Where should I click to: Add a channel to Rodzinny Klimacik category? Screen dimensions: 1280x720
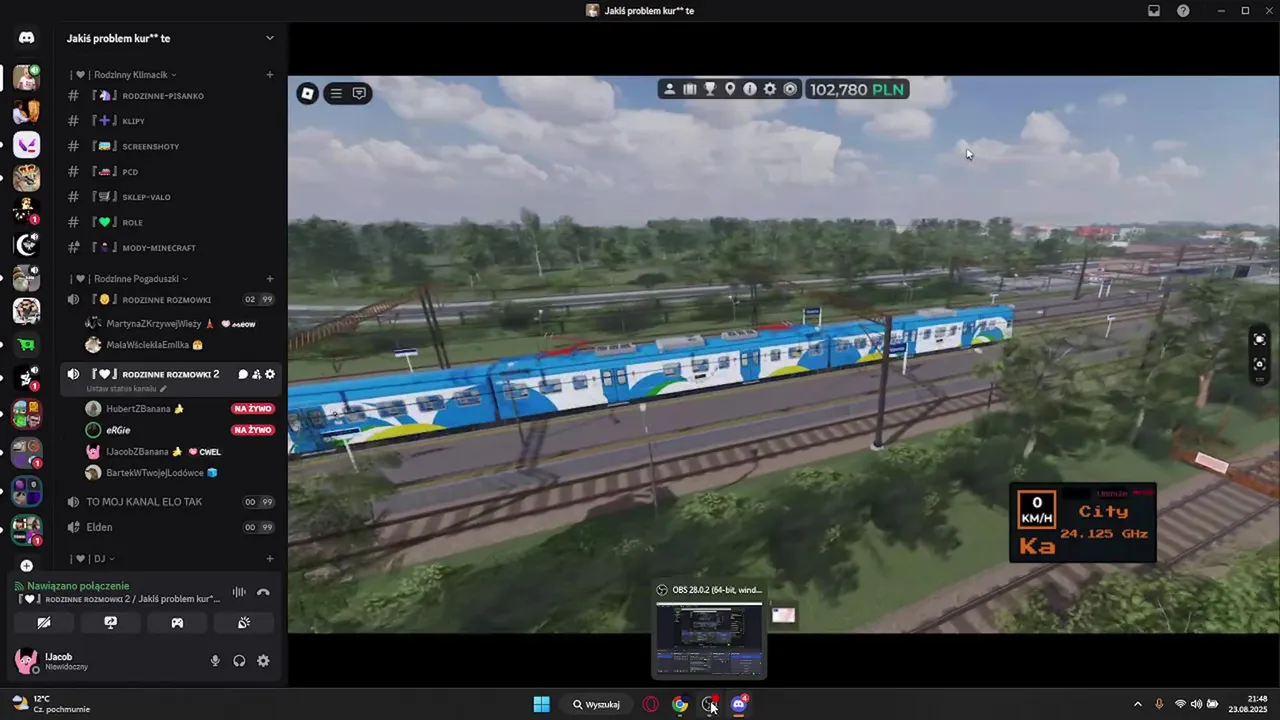pyautogui.click(x=270, y=75)
